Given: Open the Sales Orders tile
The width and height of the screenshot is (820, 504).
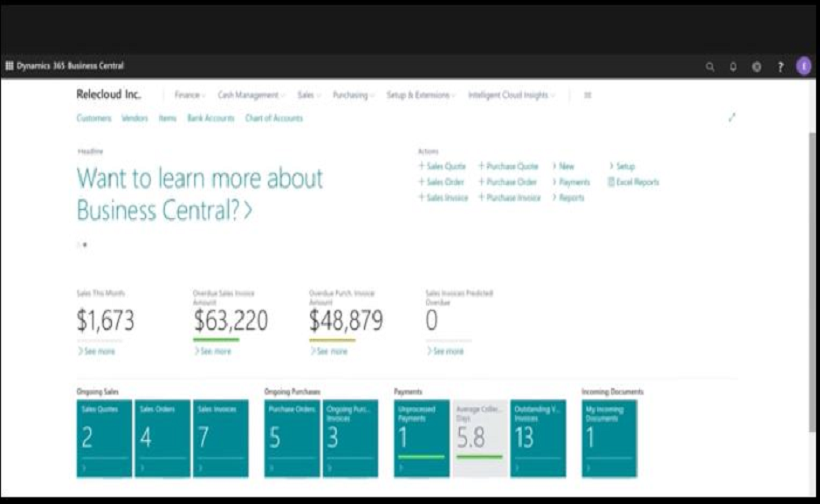Looking at the screenshot, I should [163, 439].
